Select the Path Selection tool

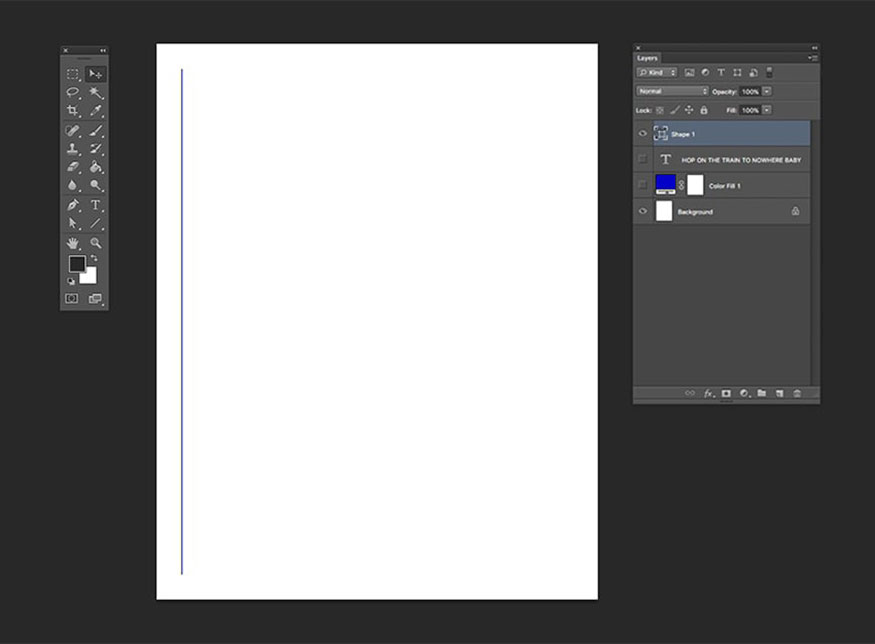coord(73,224)
